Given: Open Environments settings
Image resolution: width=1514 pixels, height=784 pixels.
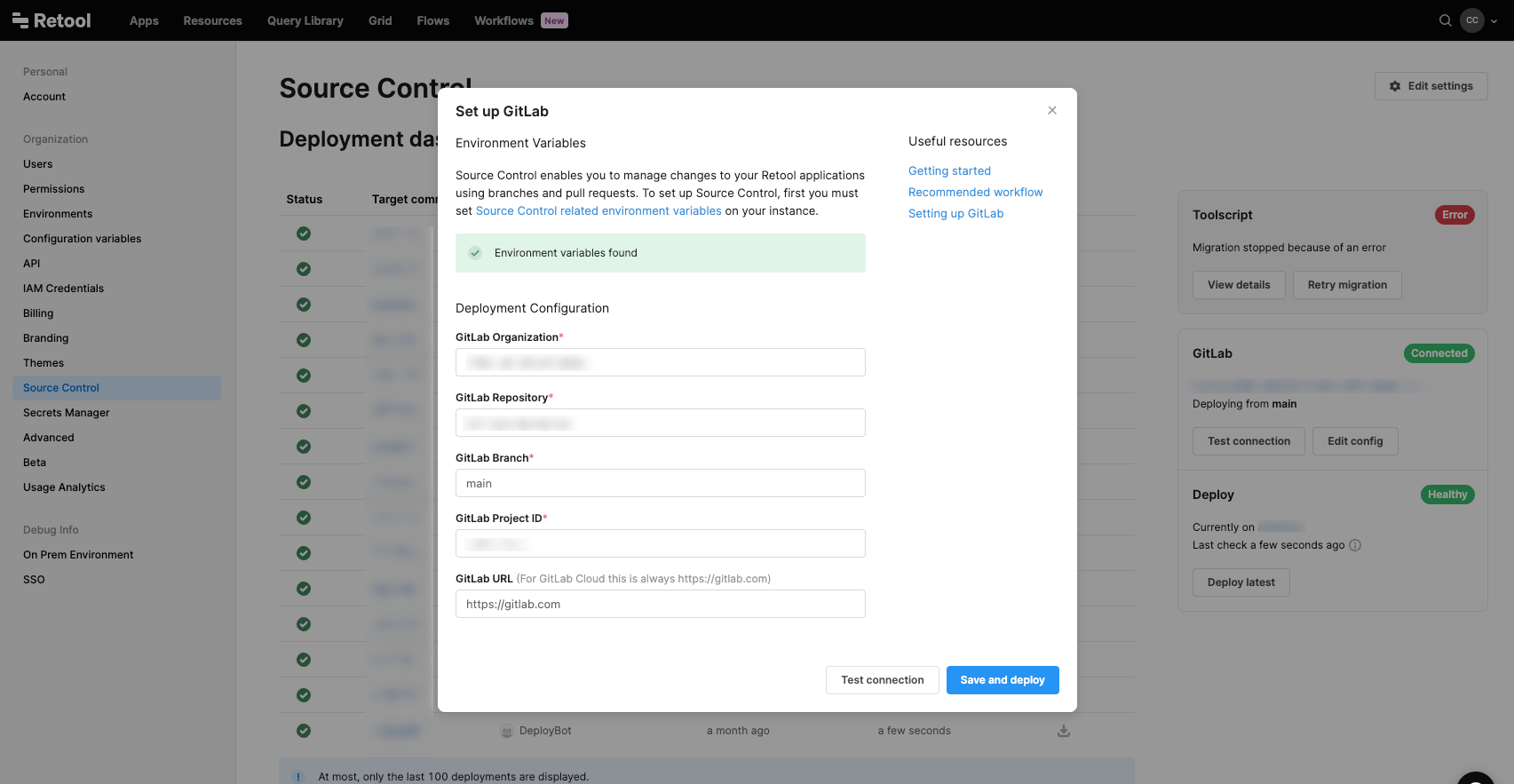Looking at the screenshot, I should point(58,214).
